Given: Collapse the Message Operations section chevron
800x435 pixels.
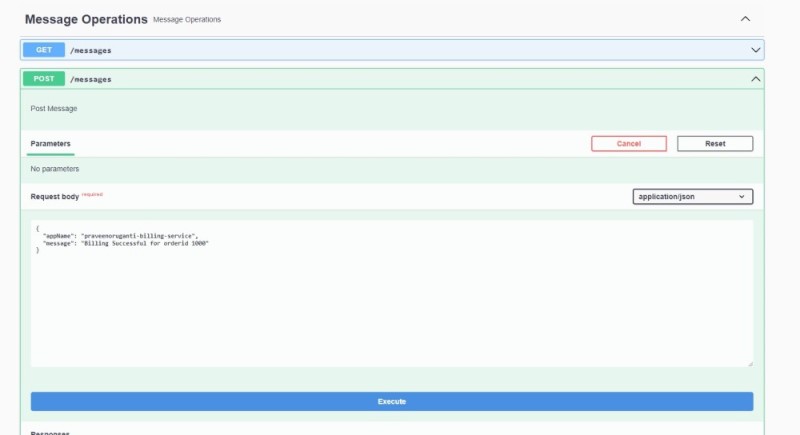Looking at the screenshot, I should 745,19.
